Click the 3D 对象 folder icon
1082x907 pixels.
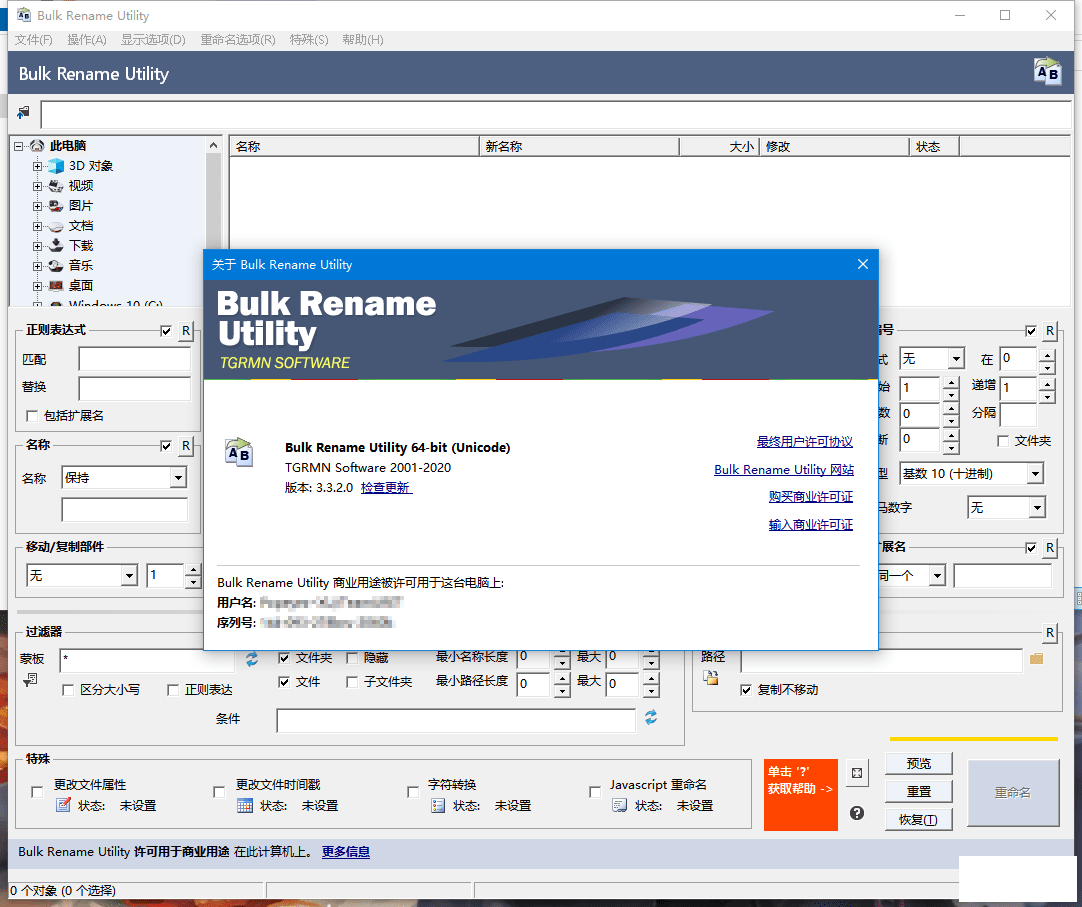coord(56,166)
